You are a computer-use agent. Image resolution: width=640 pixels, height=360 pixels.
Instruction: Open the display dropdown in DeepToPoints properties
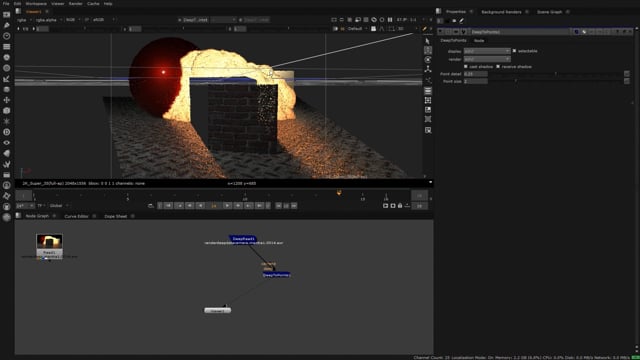tap(487, 51)
